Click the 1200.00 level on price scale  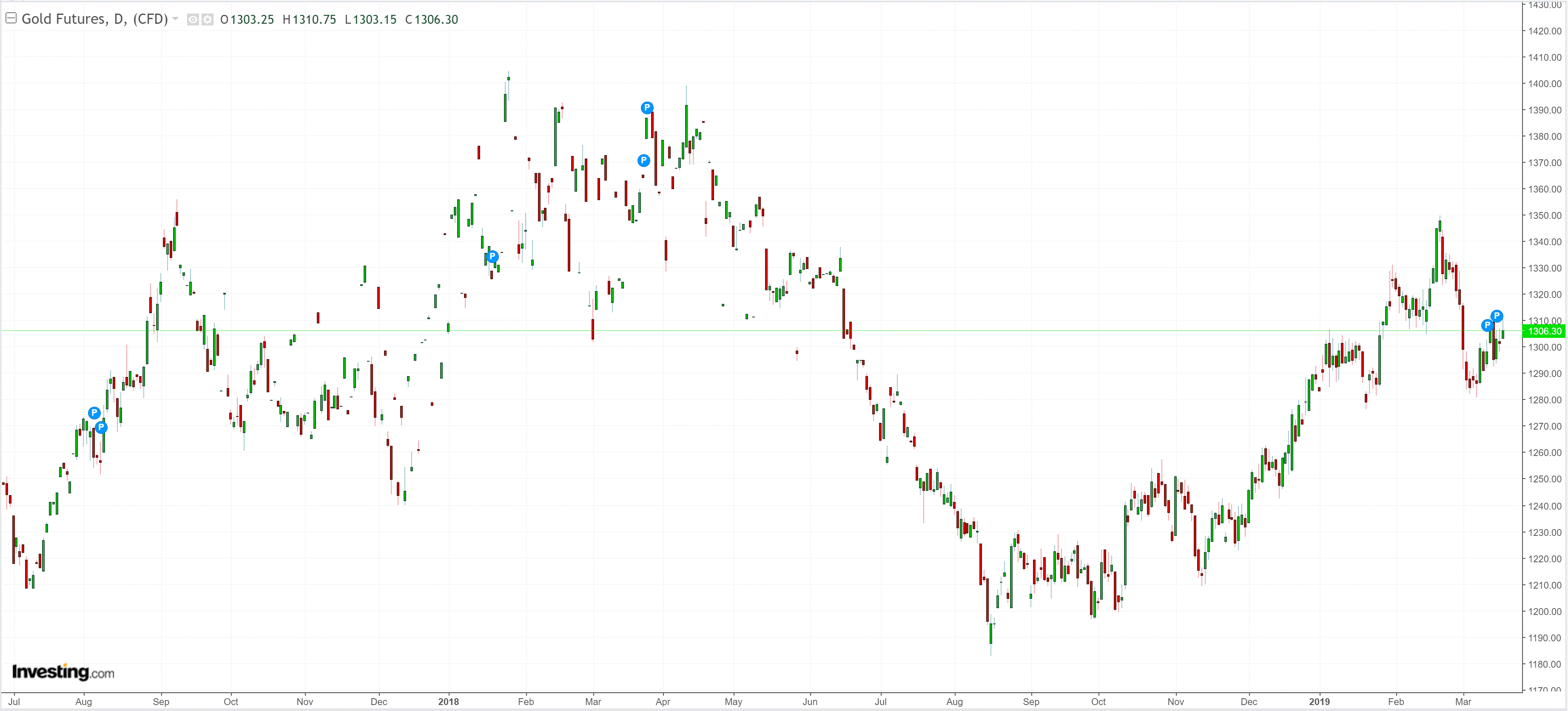[x=1544, y=612]
